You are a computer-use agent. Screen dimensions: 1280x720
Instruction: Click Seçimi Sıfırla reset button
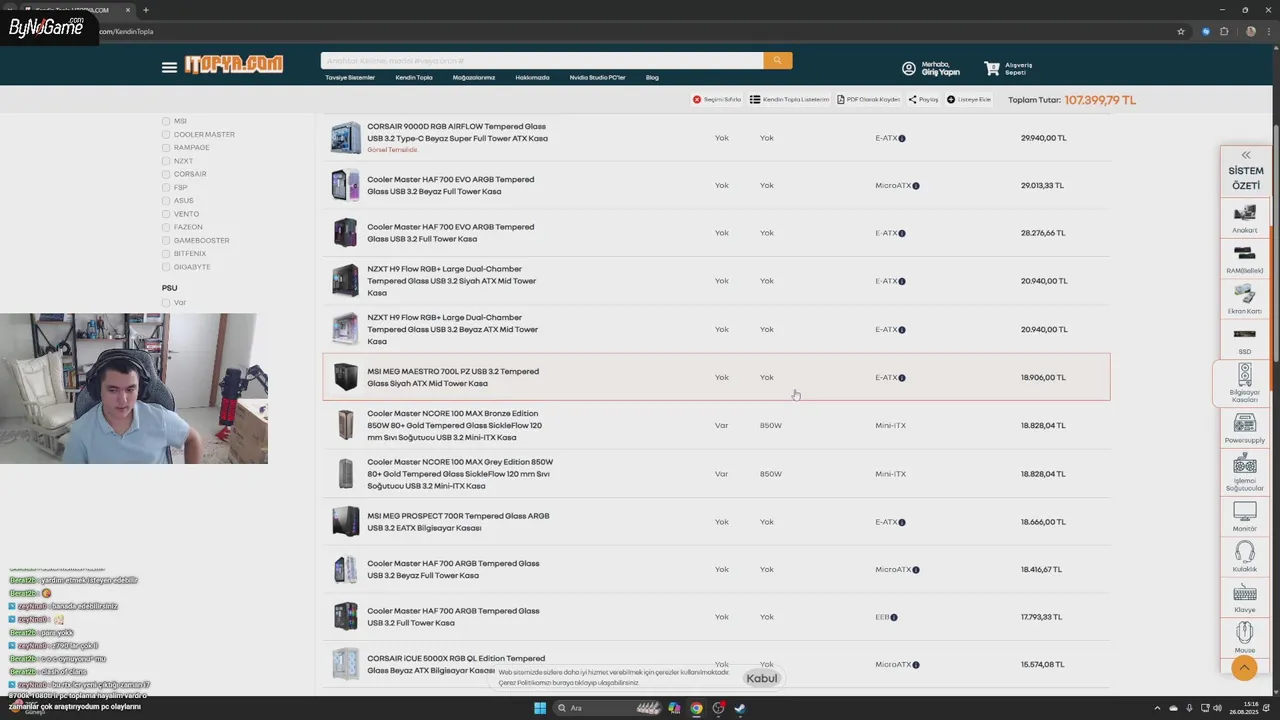tap(717, 100)
